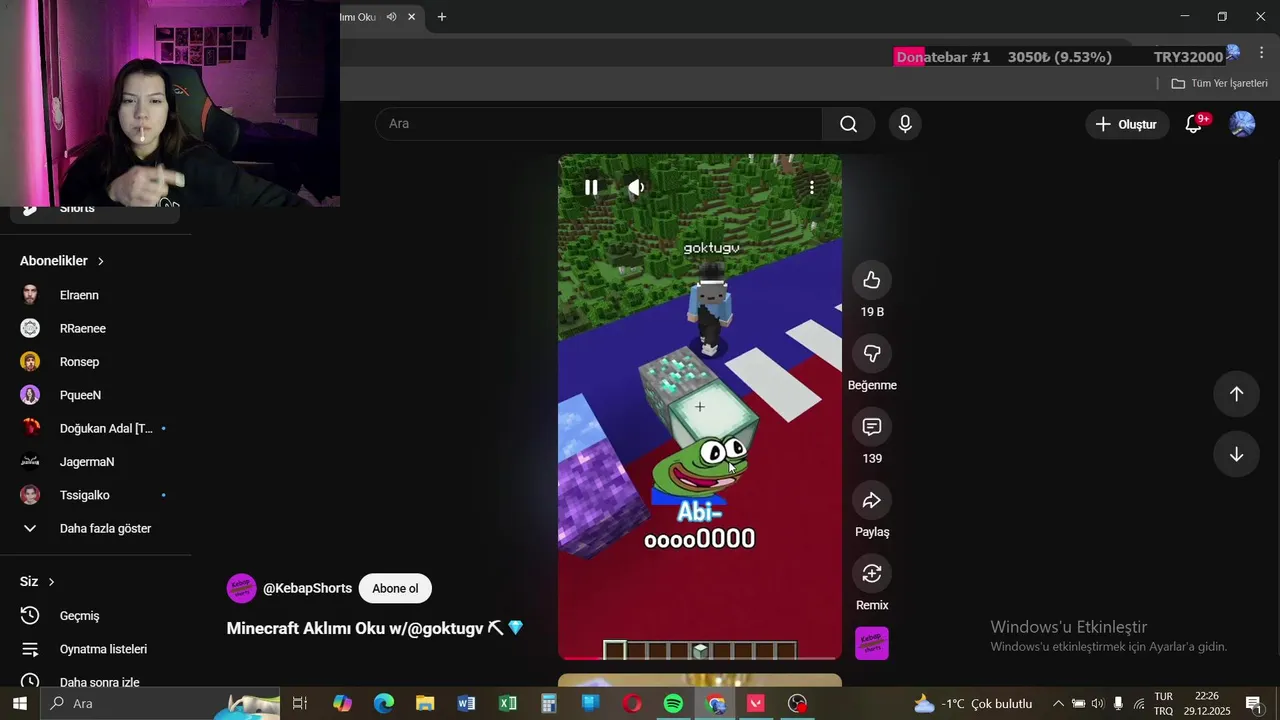The height and width of the screenshot is (720, 1280).
Task: Open the @goktugv mention in the title
Action: pyautogui.click(x=443, y=628)
